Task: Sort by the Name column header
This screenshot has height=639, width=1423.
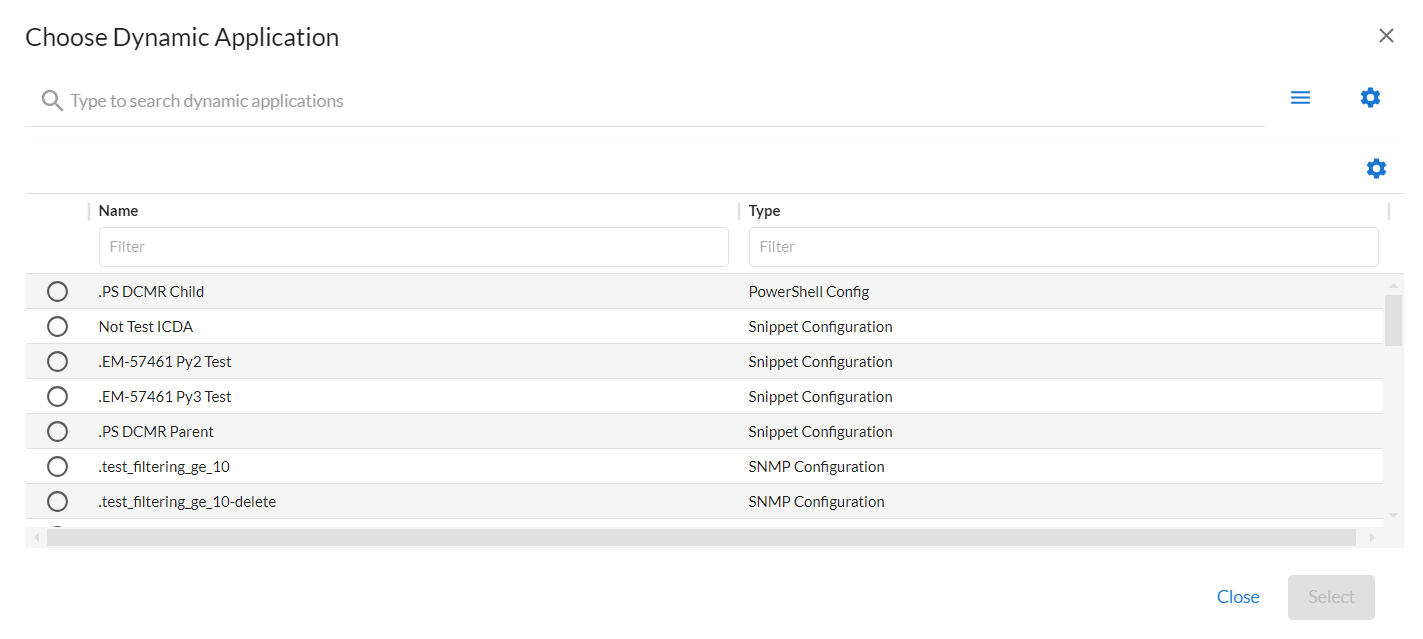Action: tap(119, 211)
